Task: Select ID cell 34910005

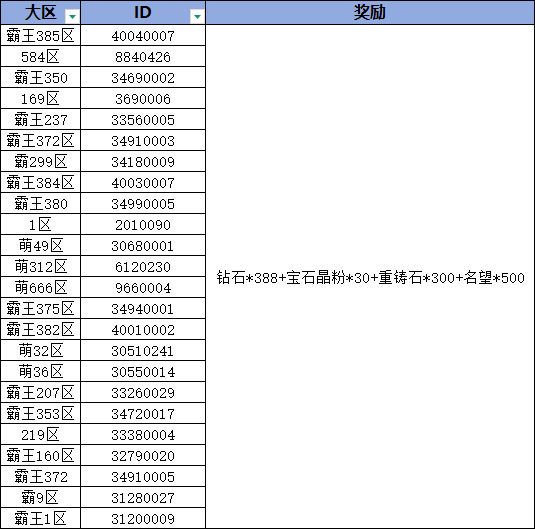Action: pyautogui.click(x=143, y=476)
